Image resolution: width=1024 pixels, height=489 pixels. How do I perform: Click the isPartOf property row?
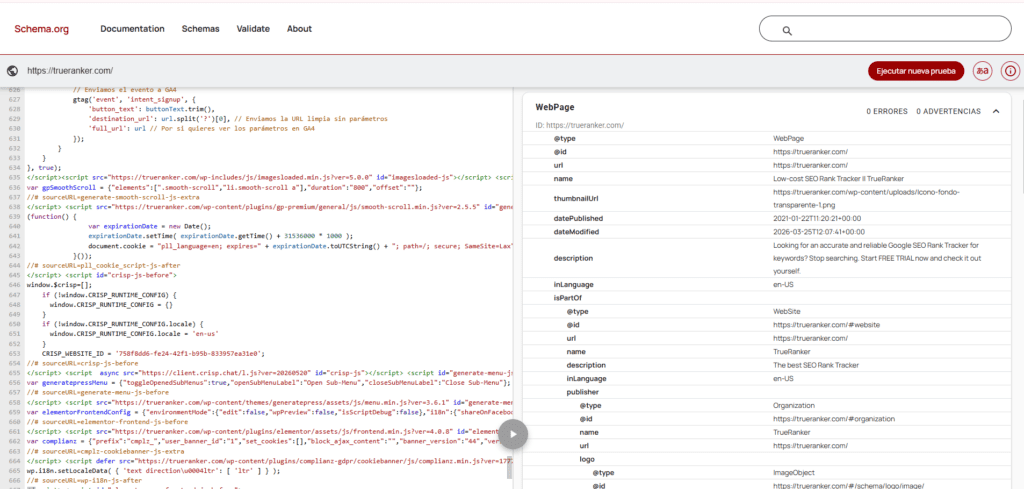point(767,298)
